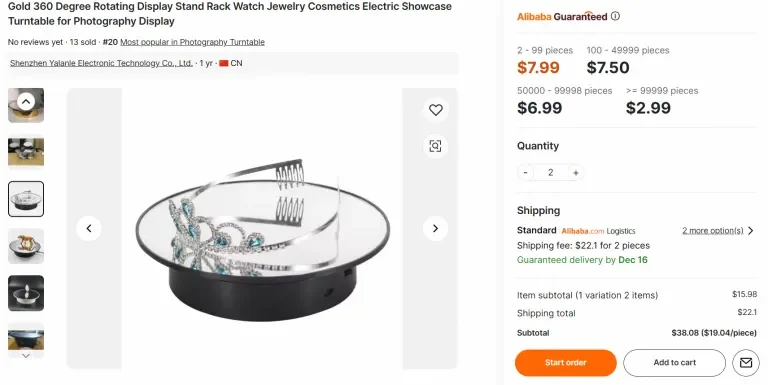The image size is (768, 385).
Task: Add product to favorites with heart icon
Action: click(435, 110)
